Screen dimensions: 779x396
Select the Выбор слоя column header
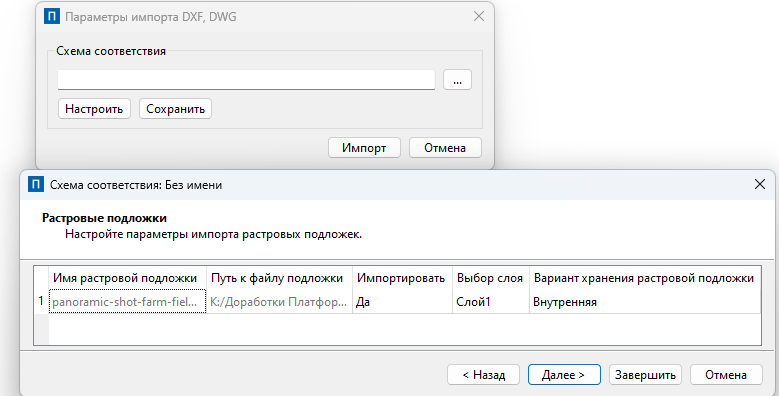click(491, 278)
